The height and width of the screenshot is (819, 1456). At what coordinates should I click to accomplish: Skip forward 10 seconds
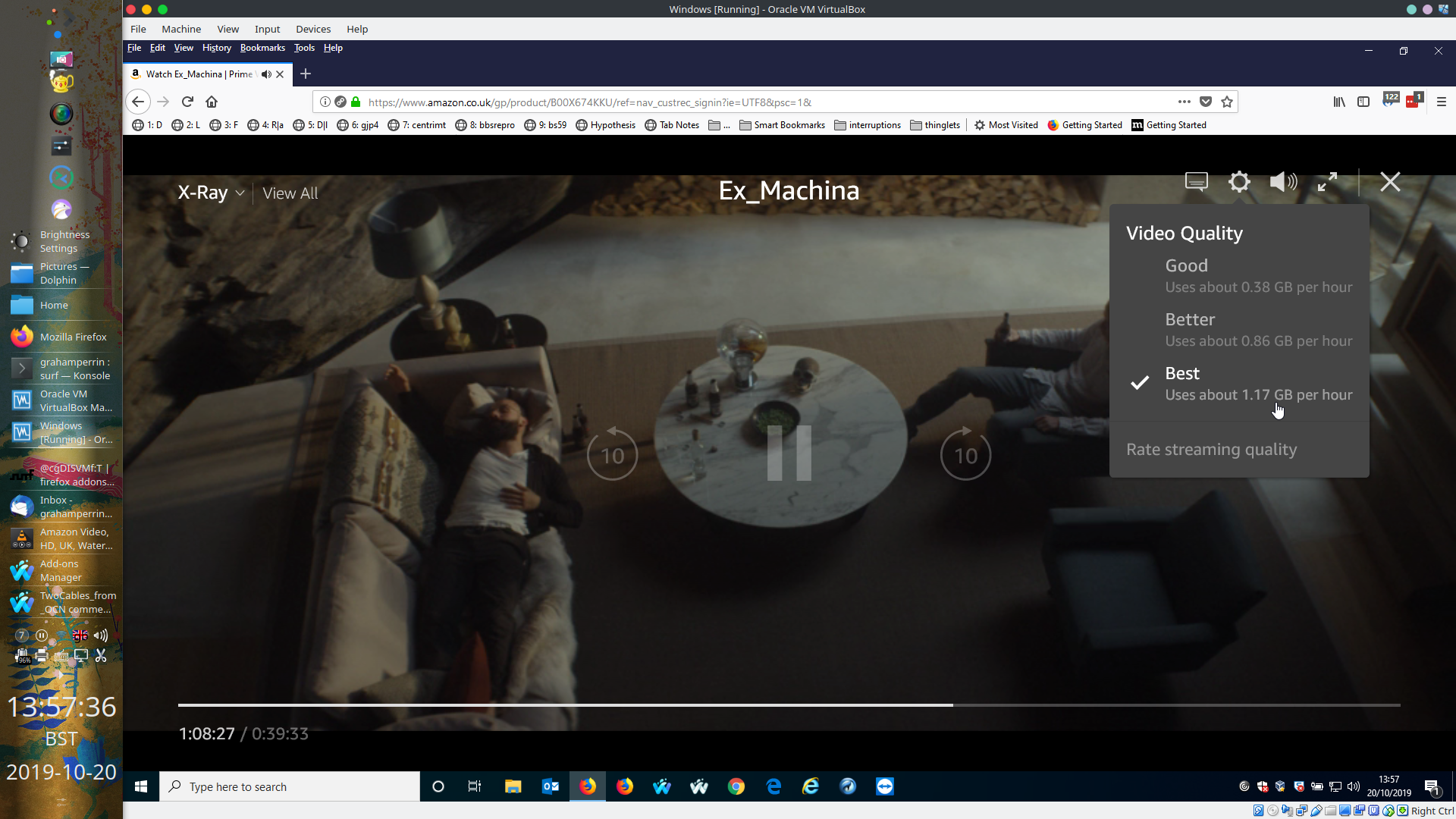965,455
